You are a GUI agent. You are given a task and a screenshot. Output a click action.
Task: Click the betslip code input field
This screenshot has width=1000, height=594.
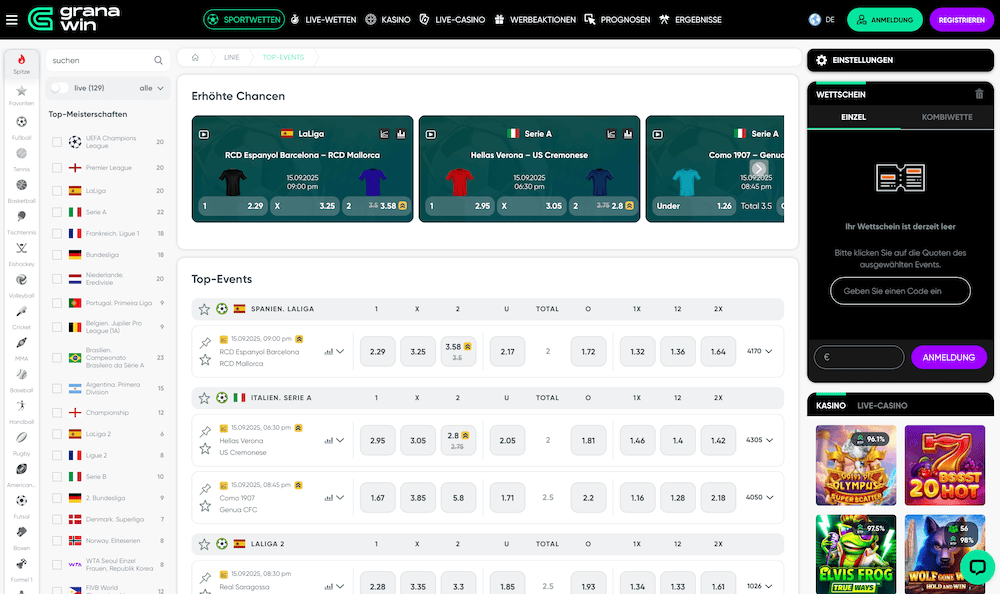click(x=900, y=291)
